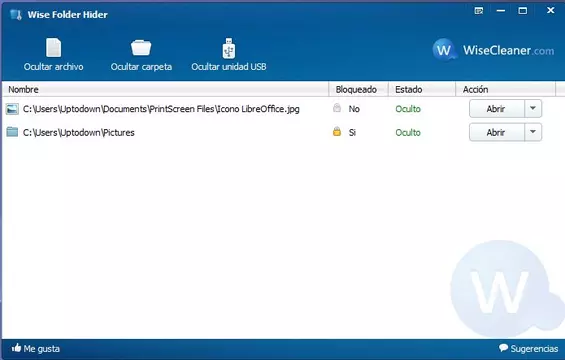Click Abrir for the Pictures folder
Screen dimensions: 565x360
496,133
